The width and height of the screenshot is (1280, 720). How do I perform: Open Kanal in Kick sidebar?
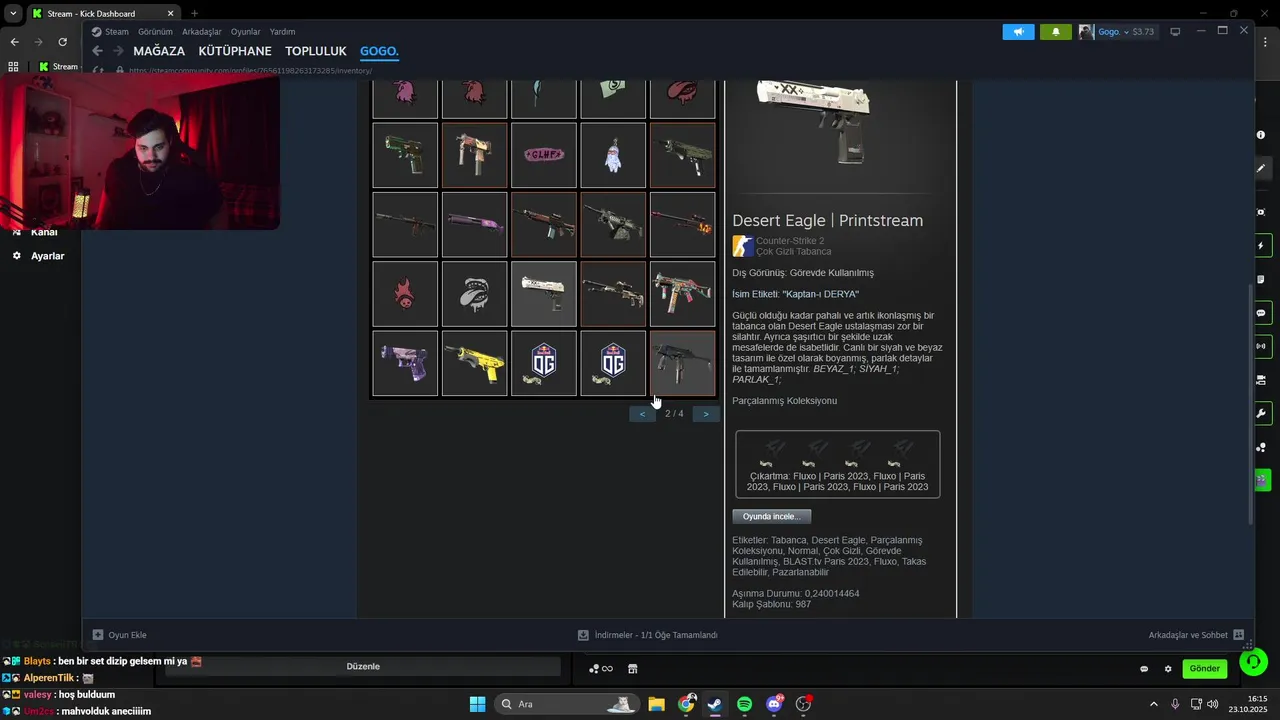coord(38,232)
